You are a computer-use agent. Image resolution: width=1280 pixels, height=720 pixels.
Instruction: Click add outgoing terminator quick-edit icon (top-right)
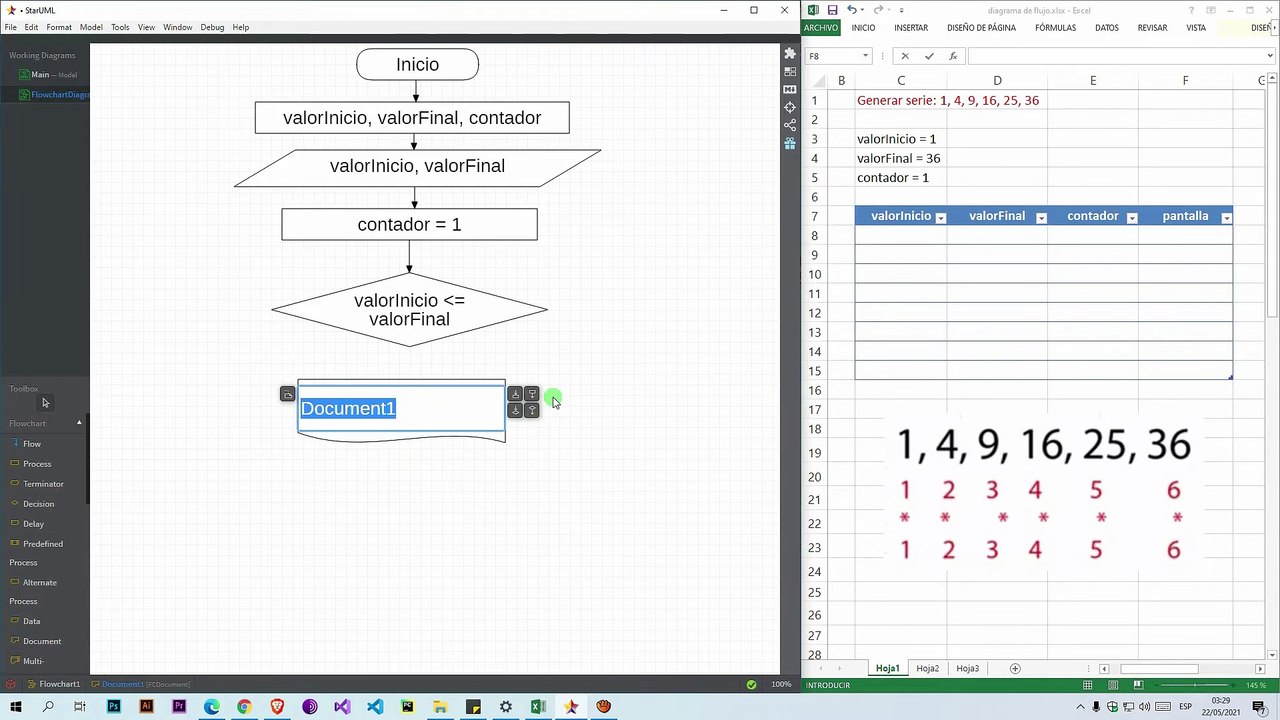pyautogui.click(x=532, y=394)
